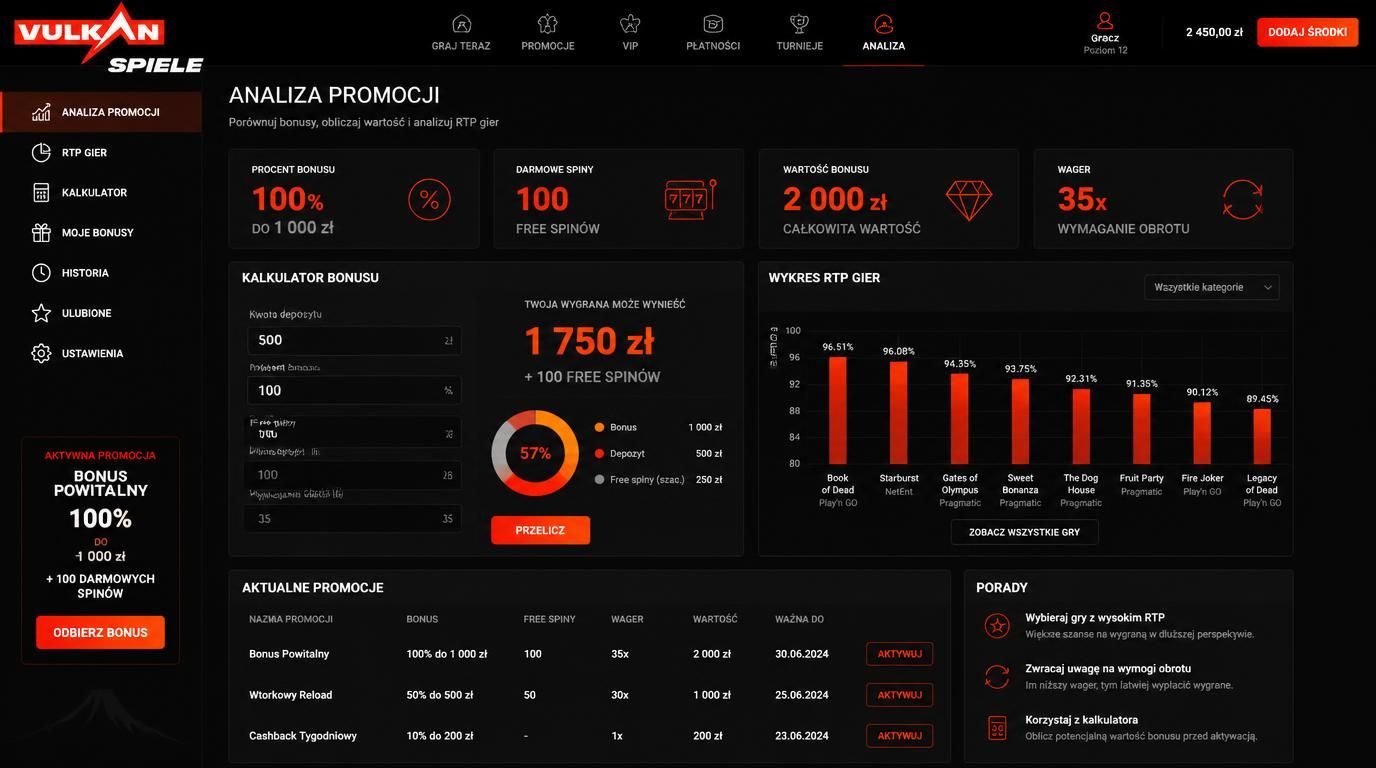Click the star icon beside the high RTP tip
This screenshot has width=1376, height=768.
click(x=997, y=626)
